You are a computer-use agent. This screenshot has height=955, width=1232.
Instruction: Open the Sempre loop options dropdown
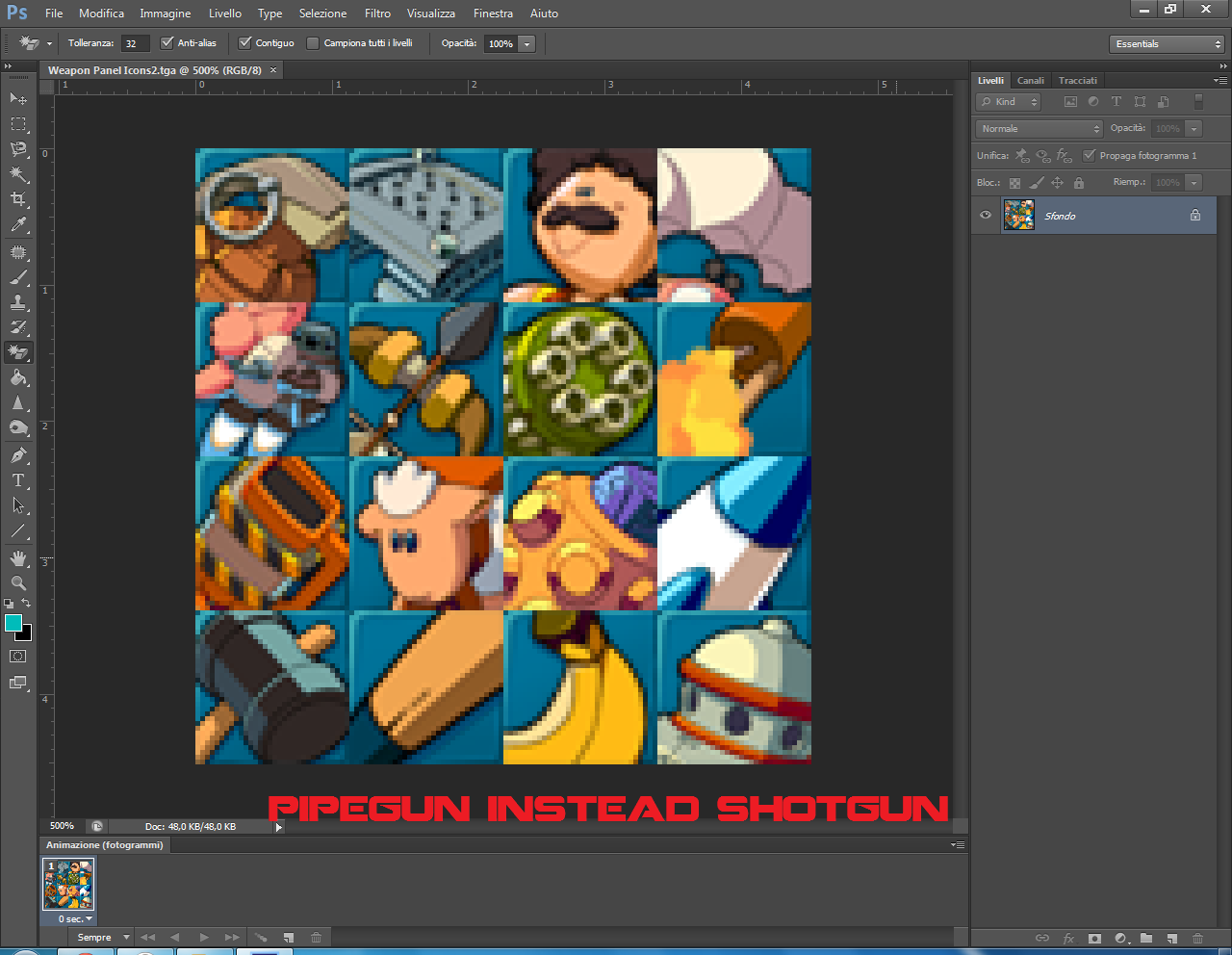tap(126, 938)
